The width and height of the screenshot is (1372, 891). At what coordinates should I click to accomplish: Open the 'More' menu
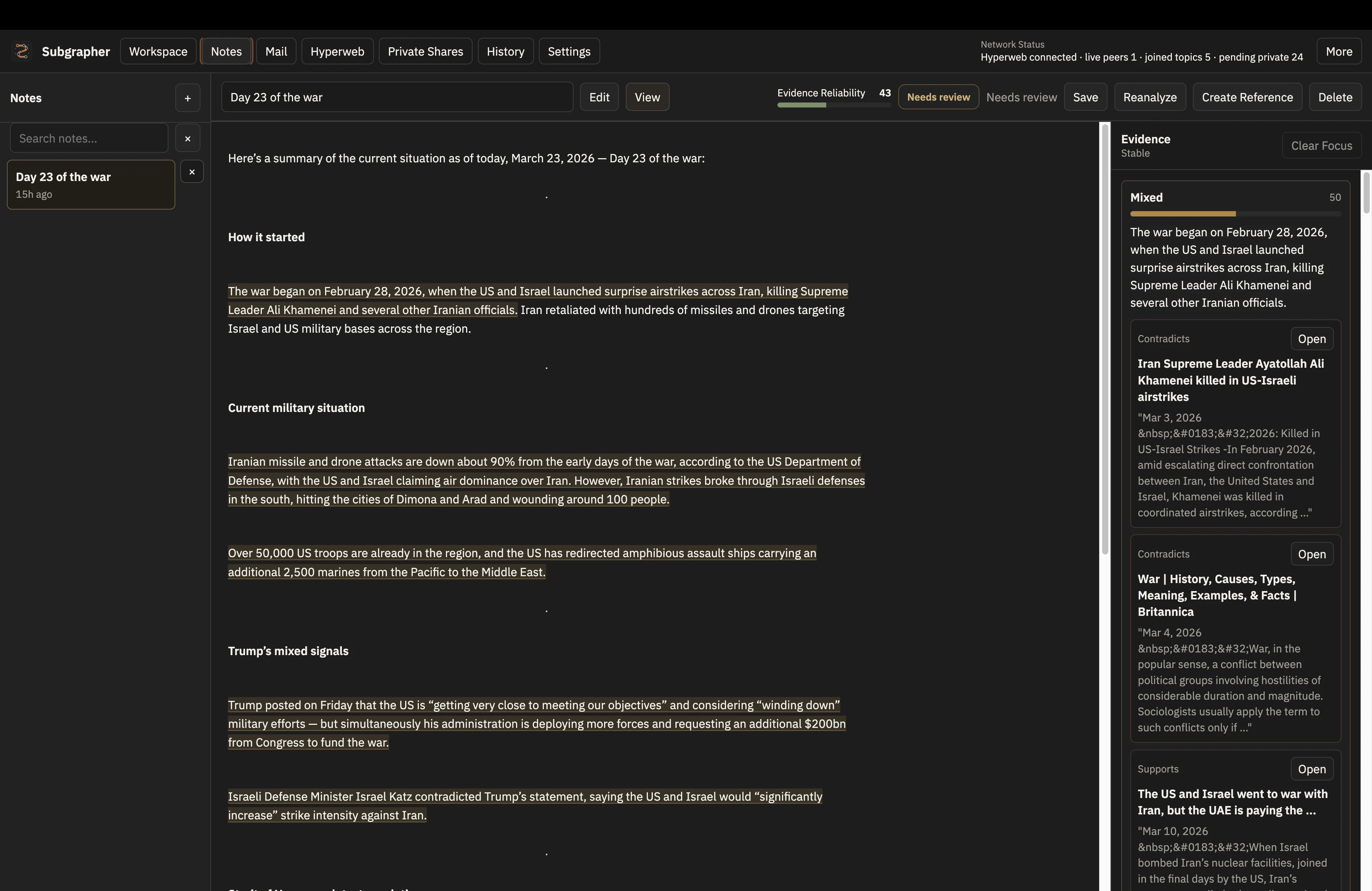click(x=1339, y=51)
